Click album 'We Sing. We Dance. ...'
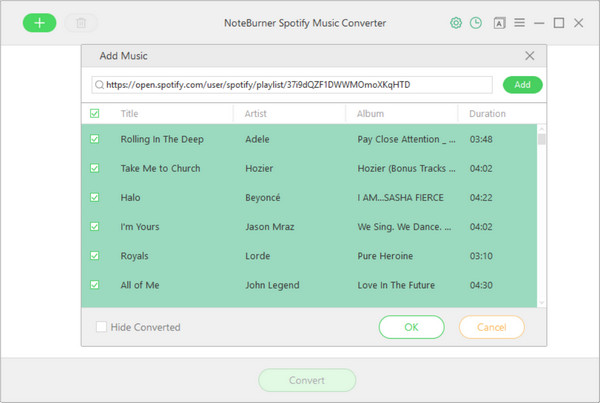This screenshot has width=600, height=403. 404,227
